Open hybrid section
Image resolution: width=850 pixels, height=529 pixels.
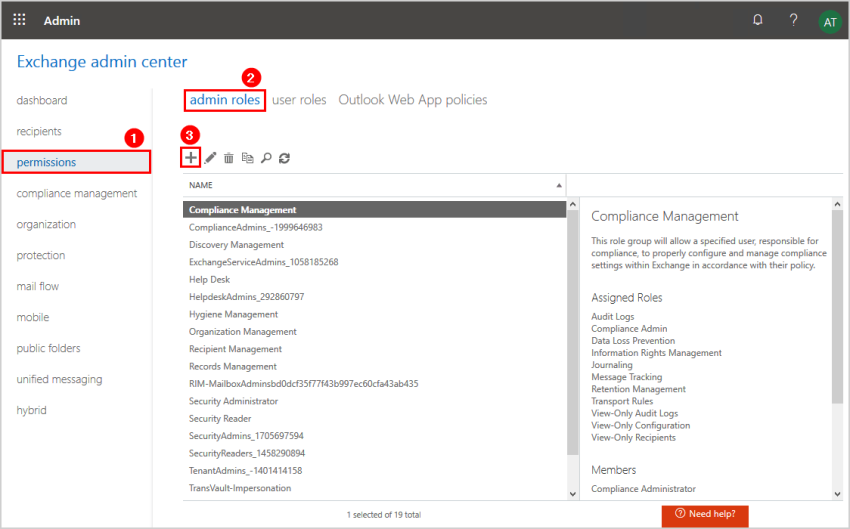[x=31, y=410]
